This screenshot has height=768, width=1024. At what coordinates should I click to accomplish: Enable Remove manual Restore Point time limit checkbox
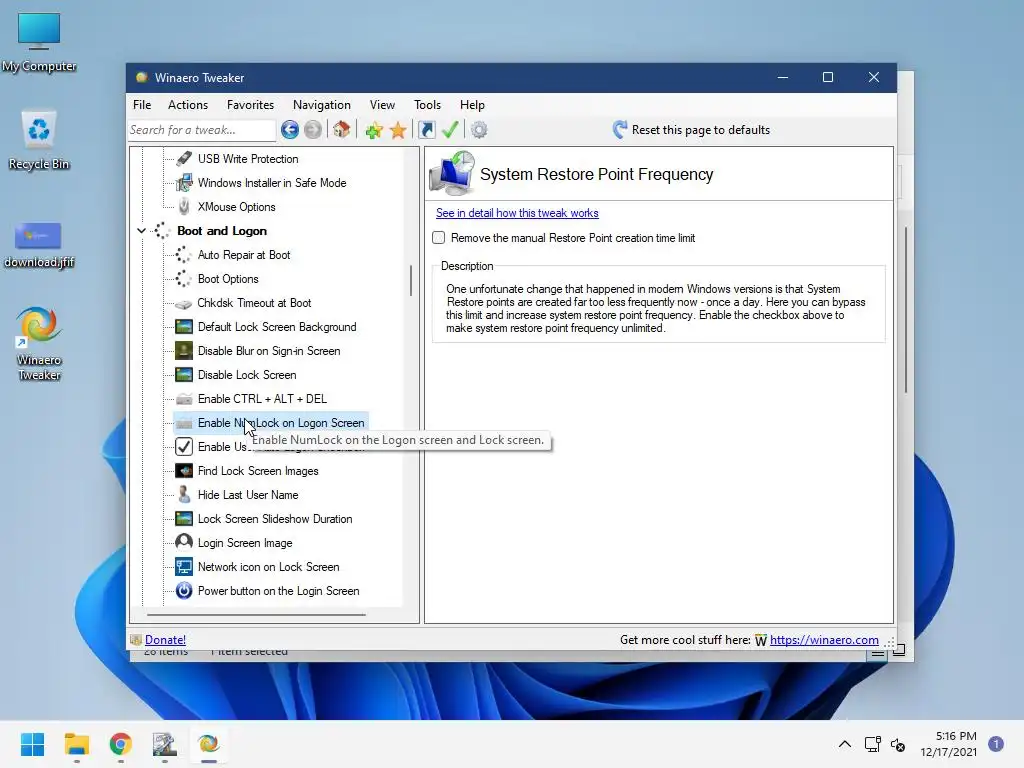click(x=439, y=238)
